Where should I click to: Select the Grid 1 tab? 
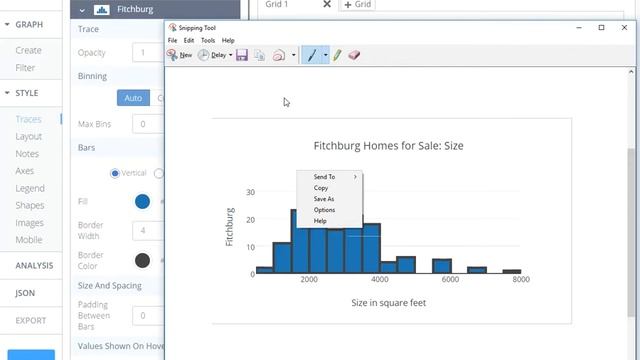click(277, 4)
